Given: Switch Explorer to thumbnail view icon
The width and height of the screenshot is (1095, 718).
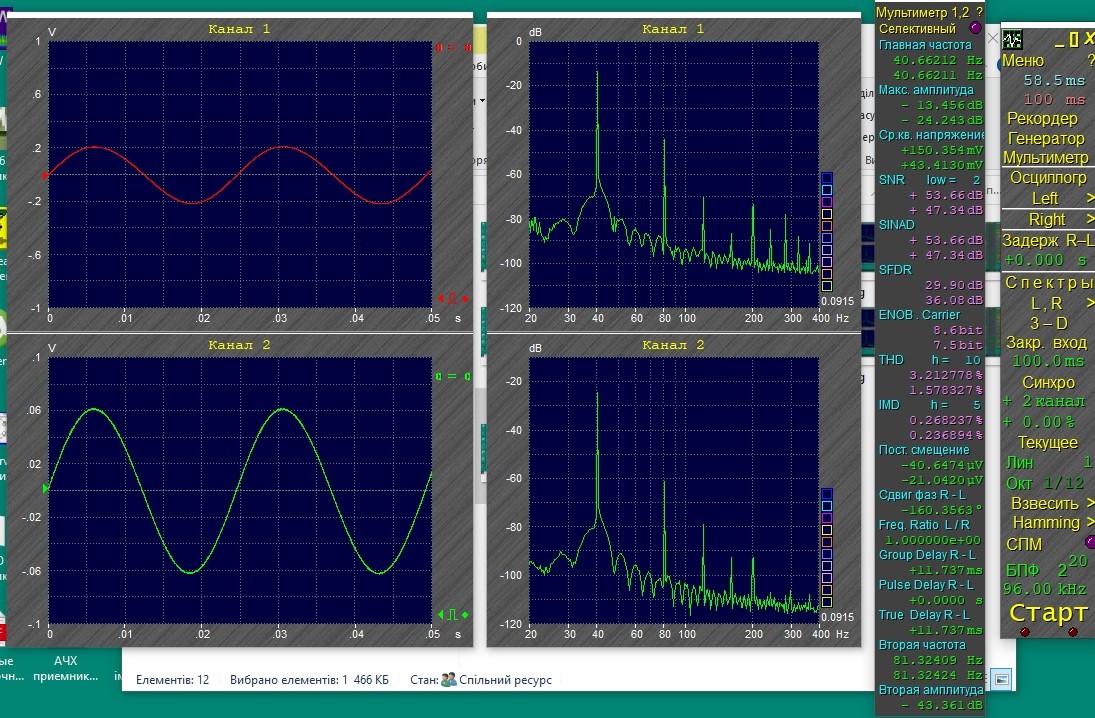Looking at the screenshot, I should click(1001, 679).
